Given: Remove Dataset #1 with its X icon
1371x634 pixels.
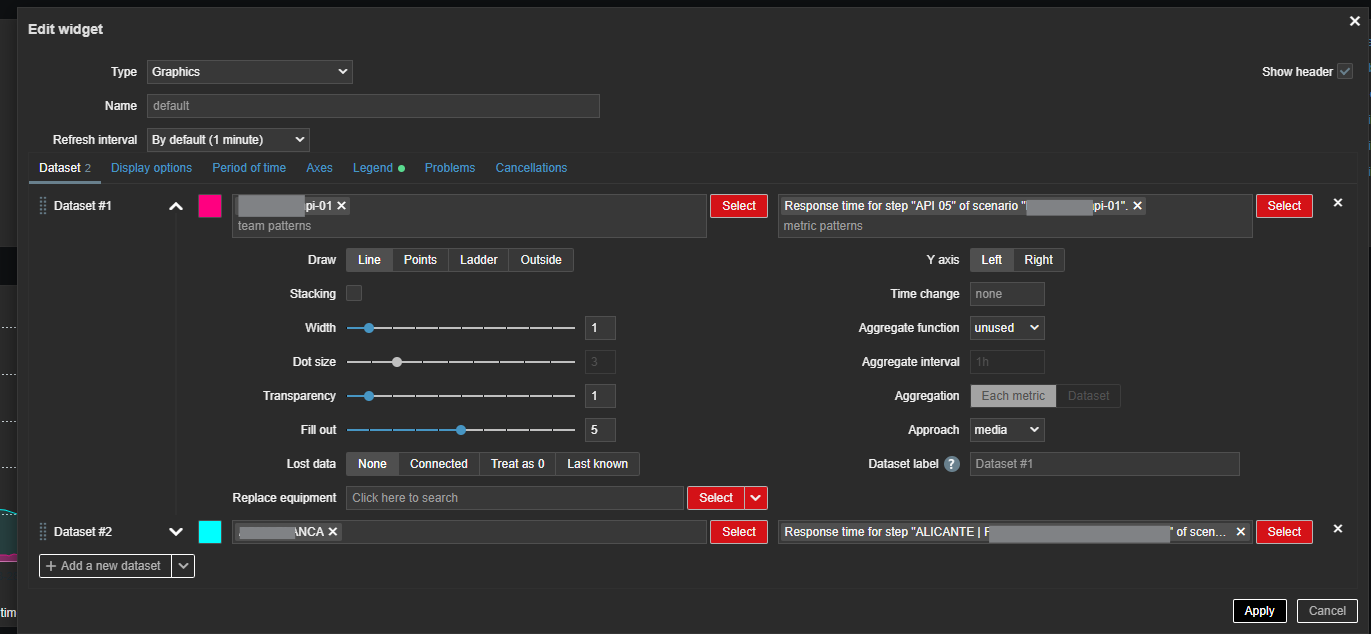Looking at the screenshot, I should pyautogui.click(x=1338, y=203).
